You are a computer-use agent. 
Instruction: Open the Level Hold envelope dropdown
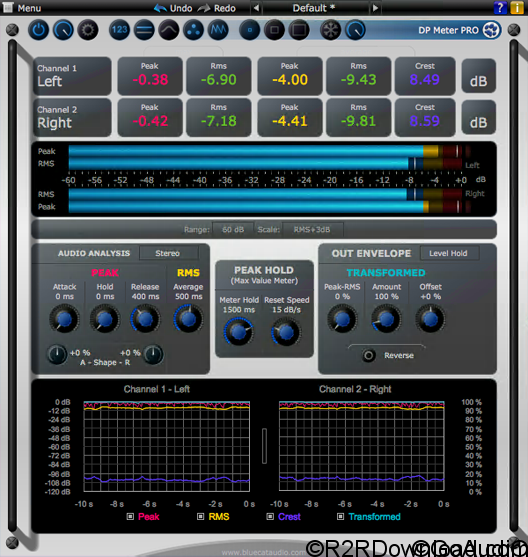(449, 253)
